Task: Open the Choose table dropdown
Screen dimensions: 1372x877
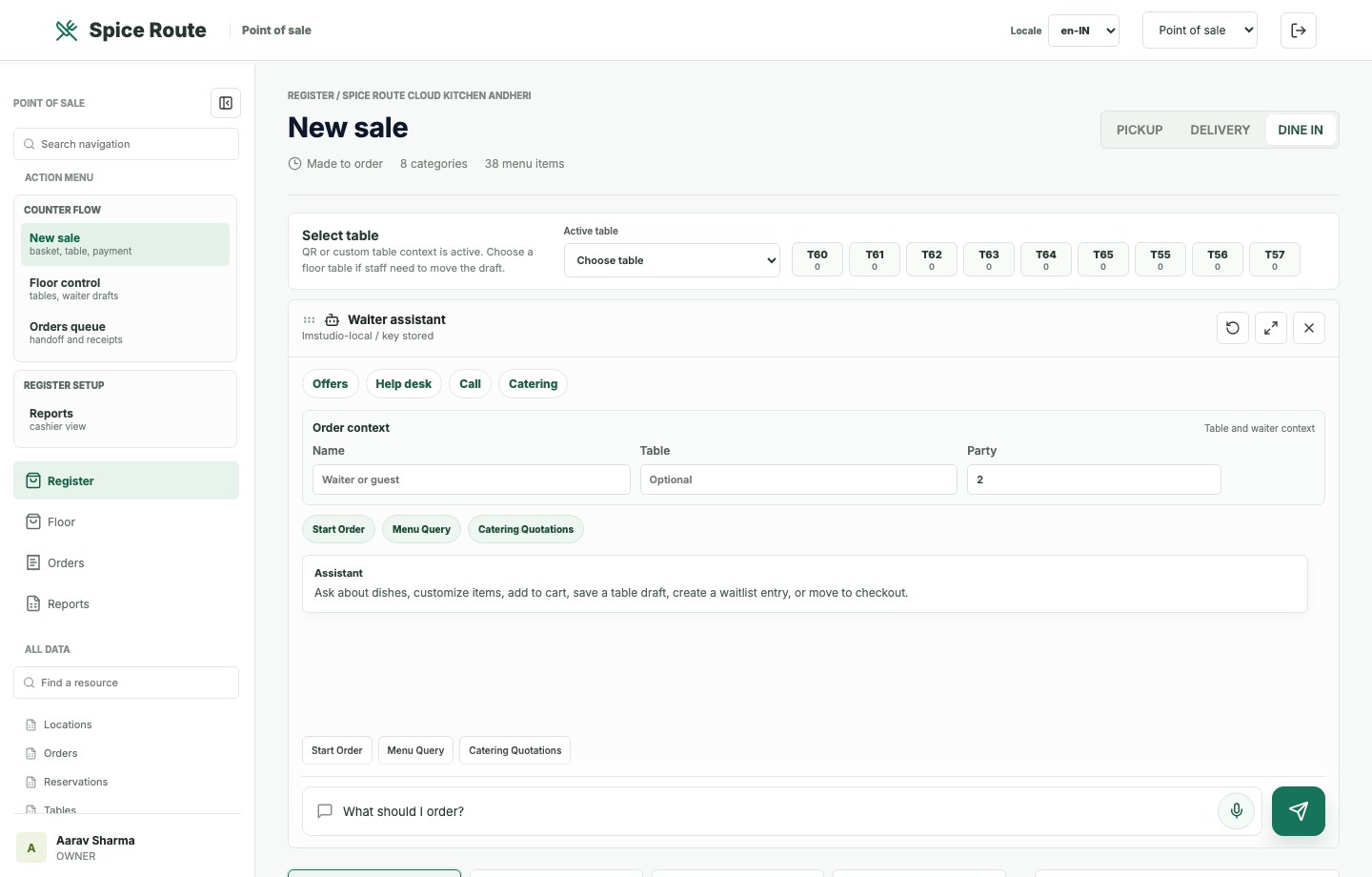Action: [672, 260]
